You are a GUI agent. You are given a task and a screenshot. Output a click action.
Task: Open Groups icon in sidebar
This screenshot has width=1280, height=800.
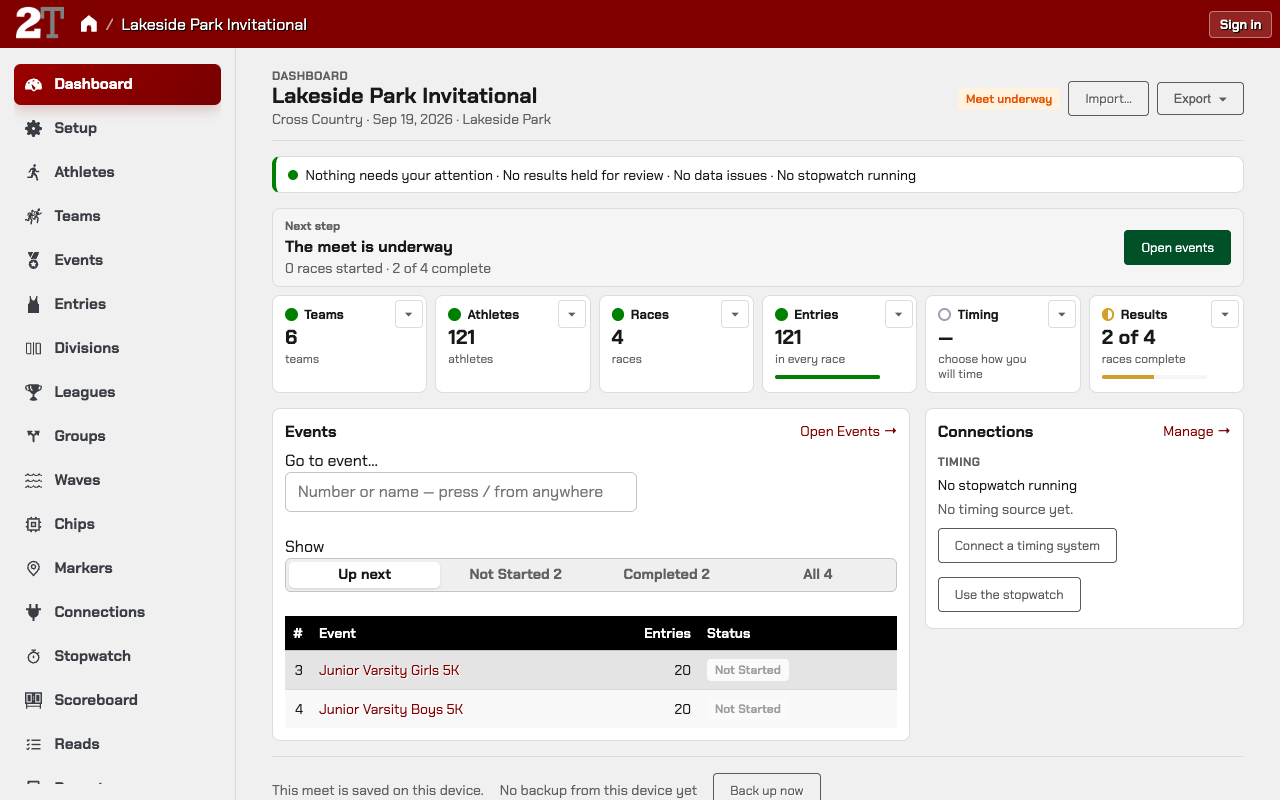coord(34,436)
